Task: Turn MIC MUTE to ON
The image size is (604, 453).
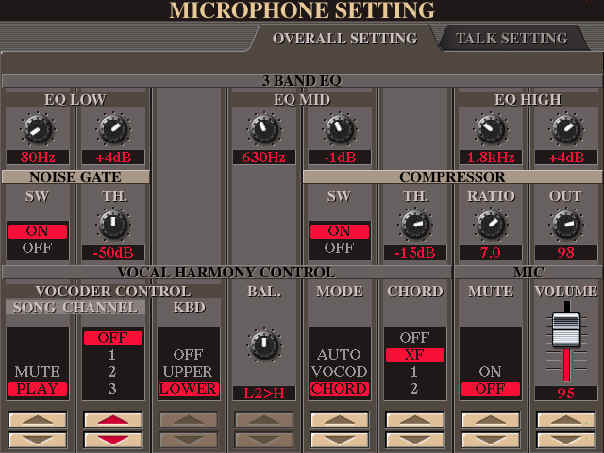Action: (x=490, y=372)
